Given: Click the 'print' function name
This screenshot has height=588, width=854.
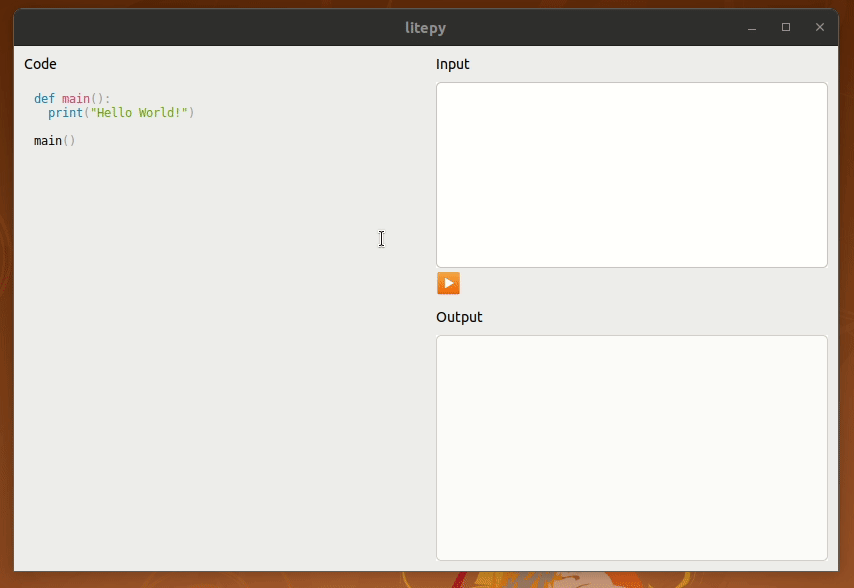Looking at the screenshot, I should click(x=65, y=113).
